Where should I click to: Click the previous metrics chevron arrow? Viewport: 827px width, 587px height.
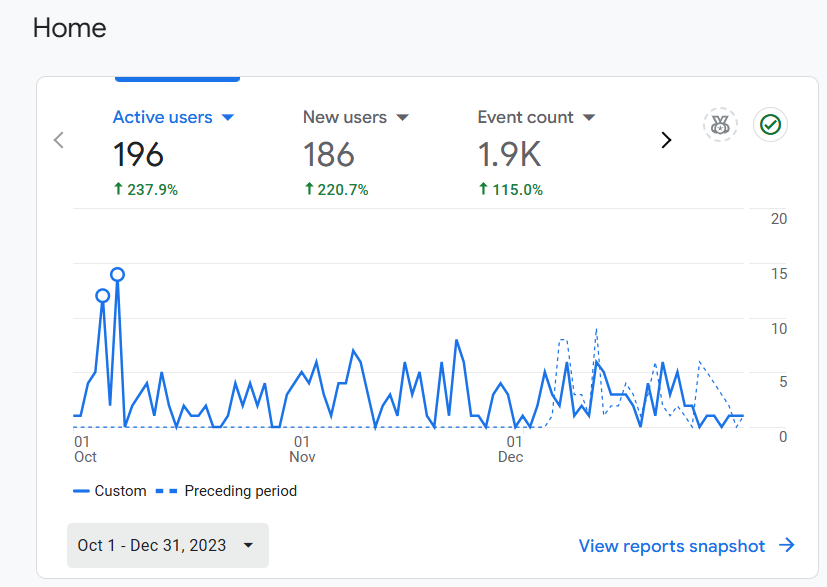point(59,140)
